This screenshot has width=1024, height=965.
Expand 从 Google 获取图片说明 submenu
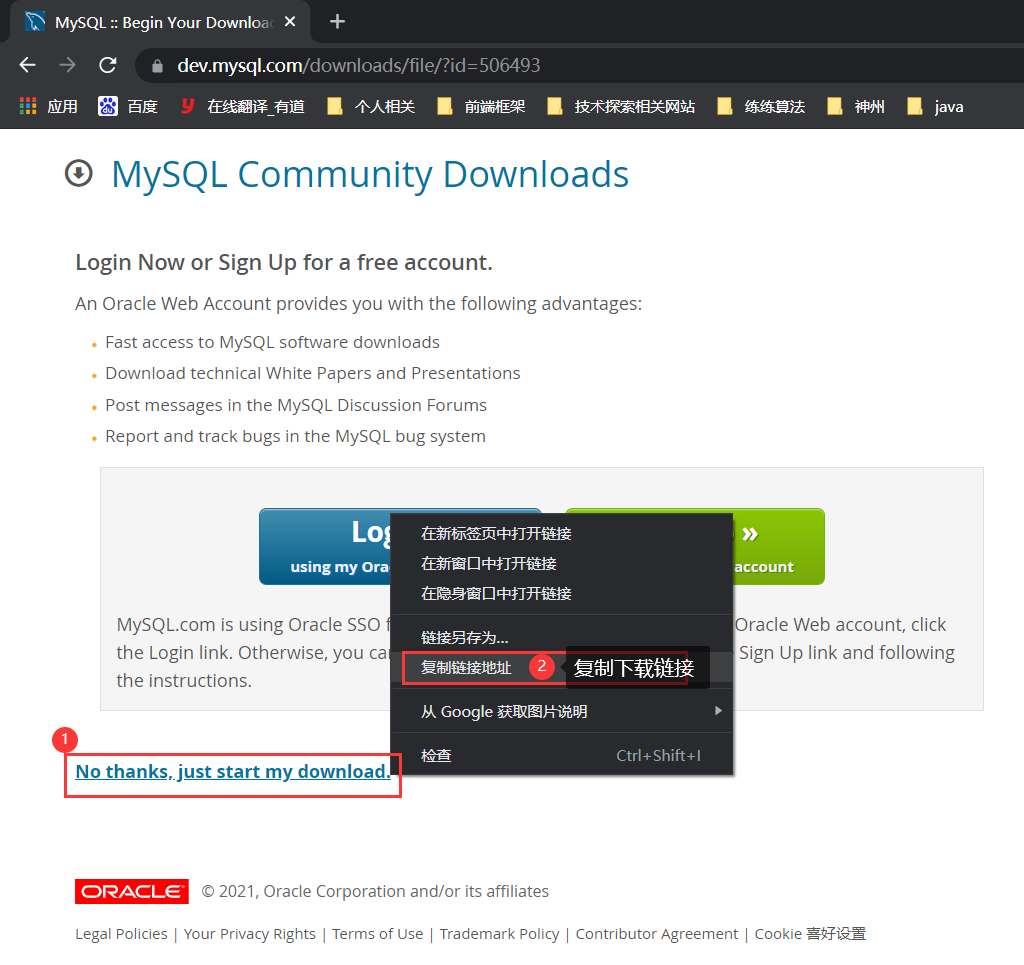[x=562, y=711]
